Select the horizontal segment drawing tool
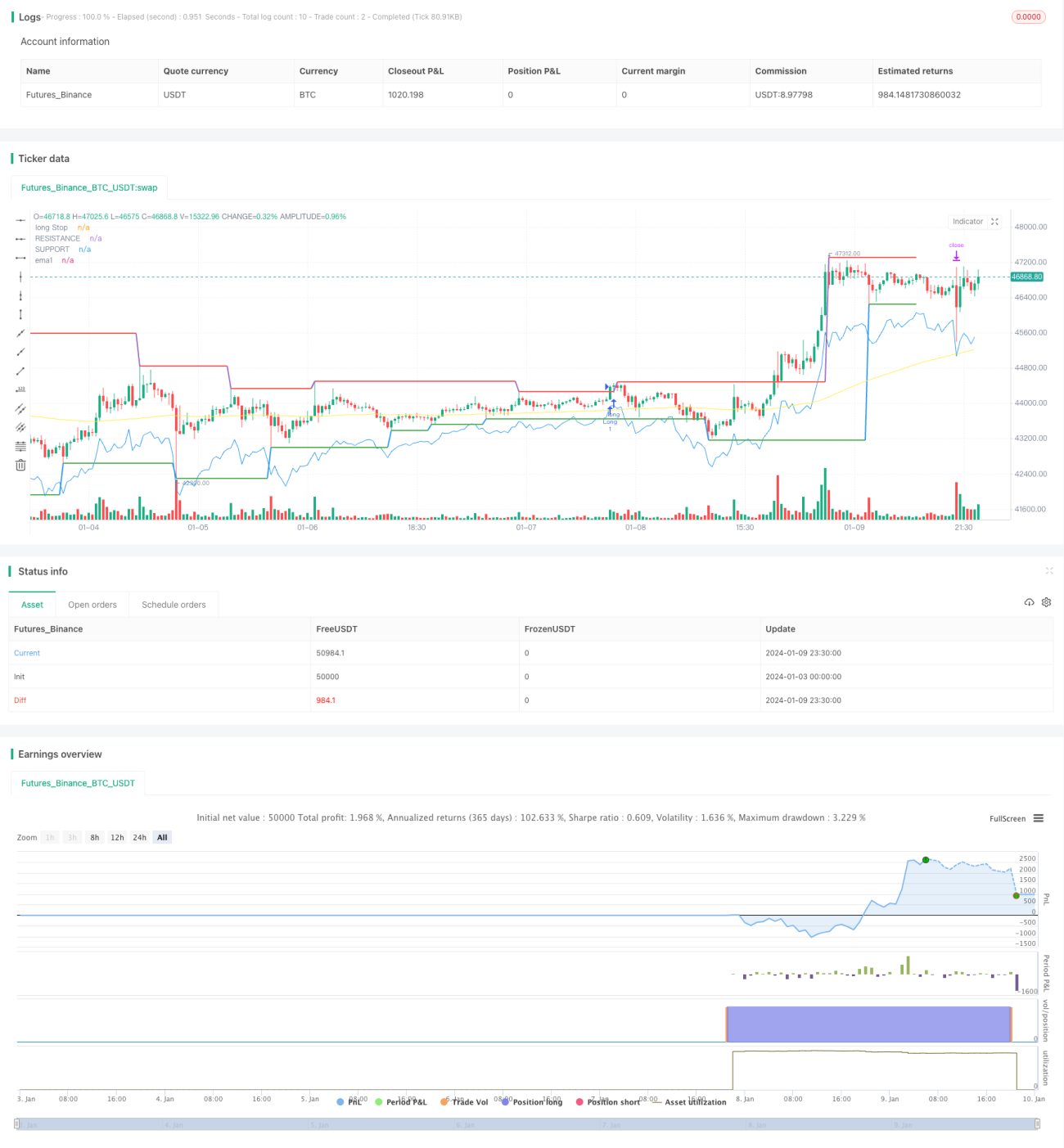The height and width of the screenshot is (1148, 1064). (x=20, y=258)
